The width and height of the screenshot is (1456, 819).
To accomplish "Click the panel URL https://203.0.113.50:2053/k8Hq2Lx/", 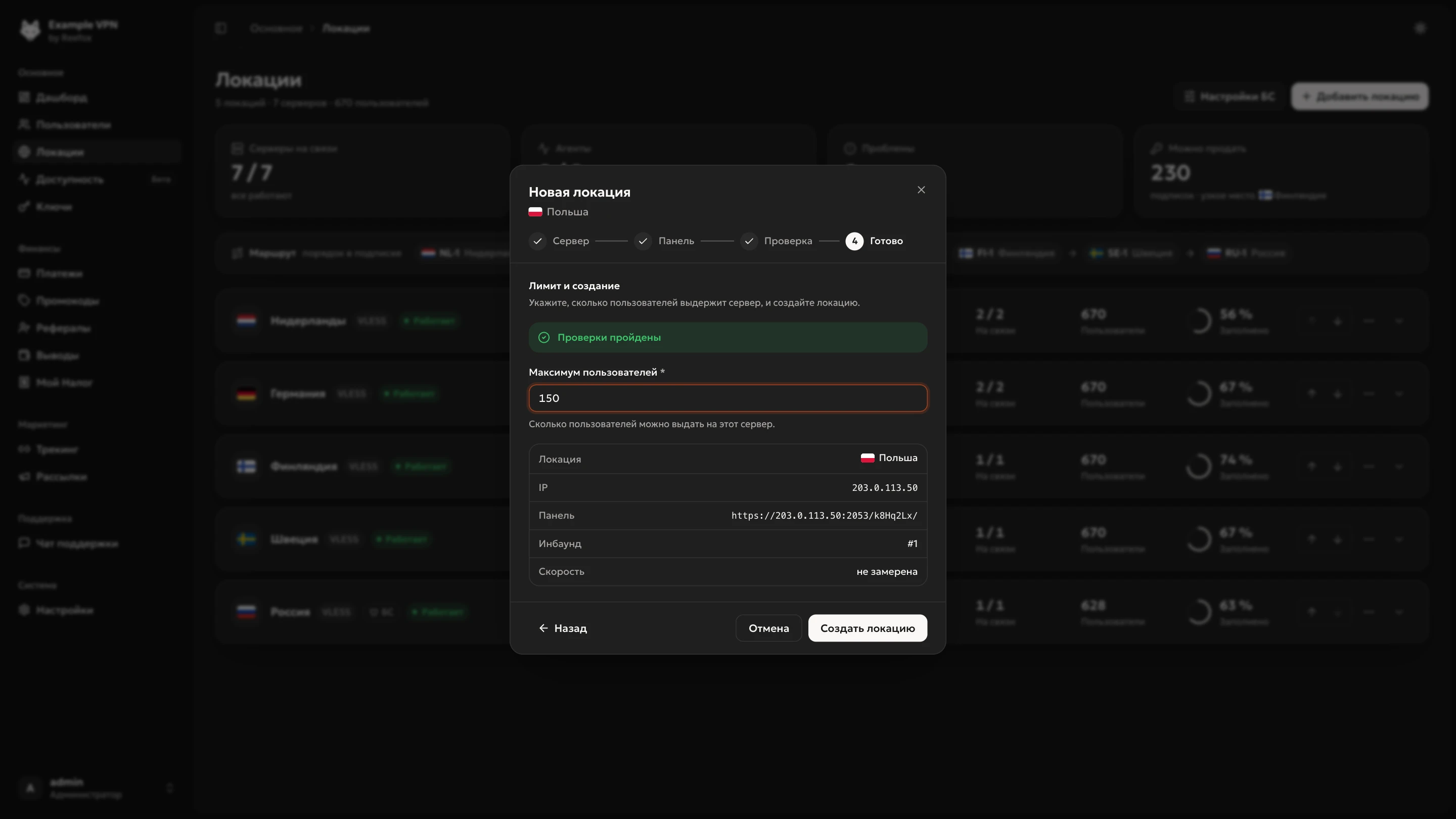I will tap(824, 516).
